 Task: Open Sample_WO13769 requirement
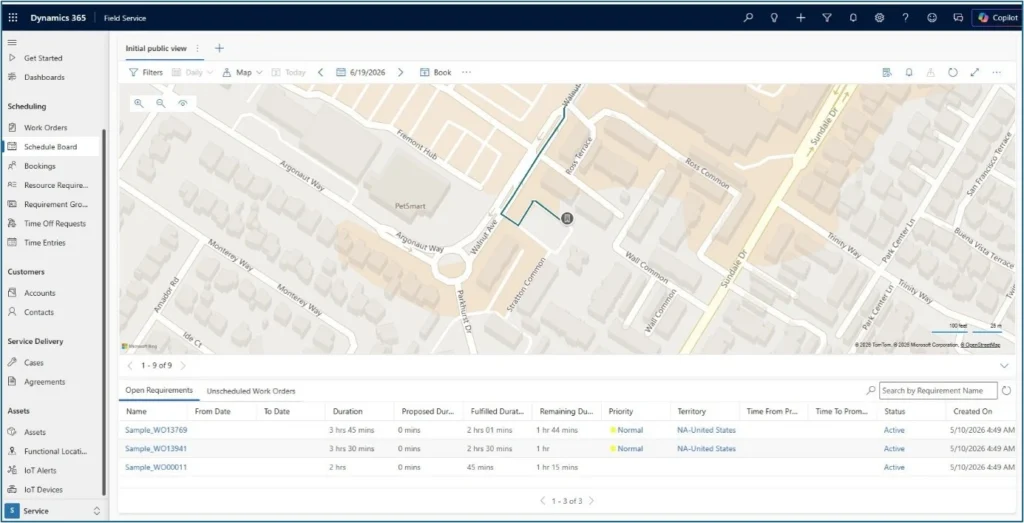(156, 430)
